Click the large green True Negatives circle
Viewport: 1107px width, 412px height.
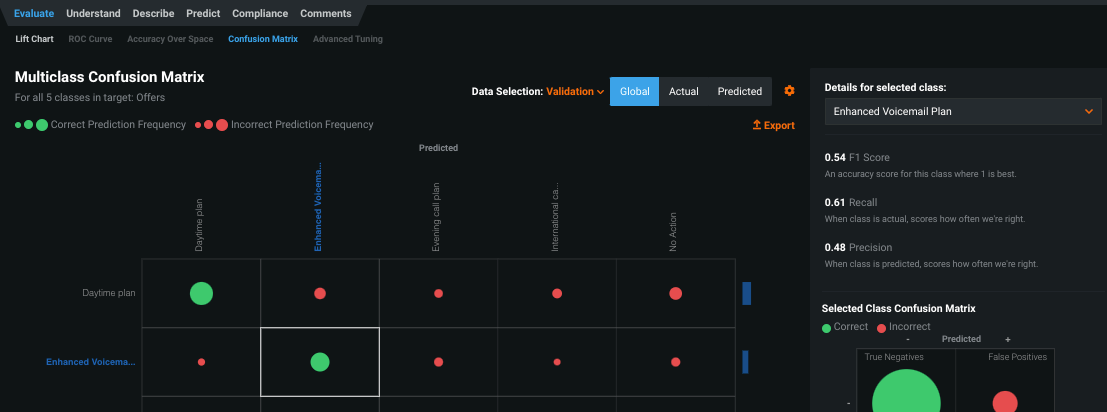coord(906,395)
